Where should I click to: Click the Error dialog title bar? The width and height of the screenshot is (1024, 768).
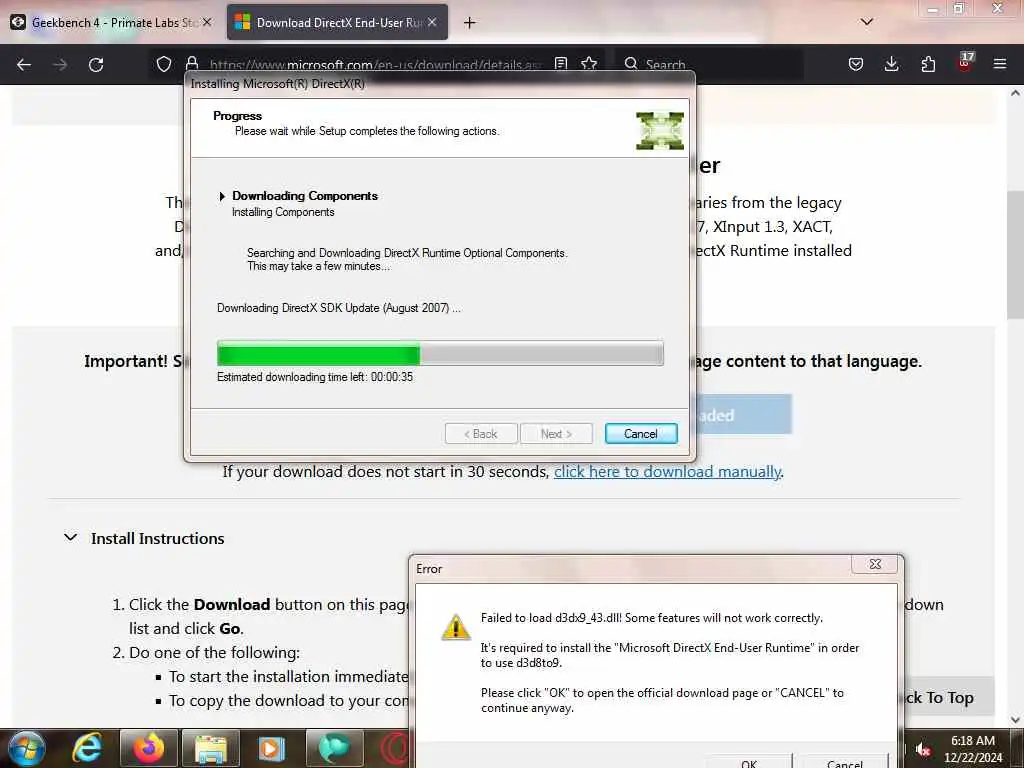click(x=632, y=568)
